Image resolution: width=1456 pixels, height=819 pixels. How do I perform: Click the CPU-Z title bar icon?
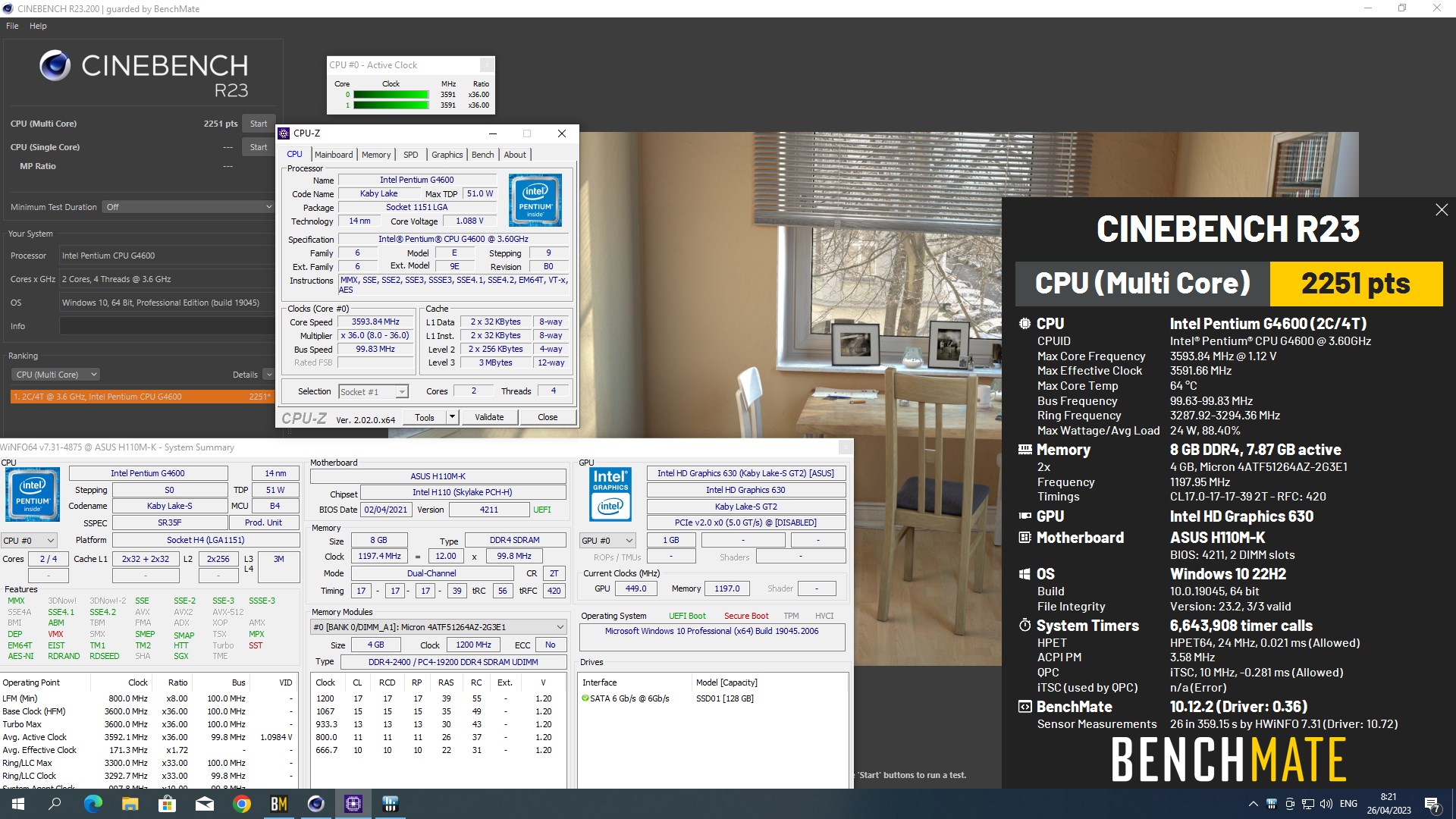284,133
